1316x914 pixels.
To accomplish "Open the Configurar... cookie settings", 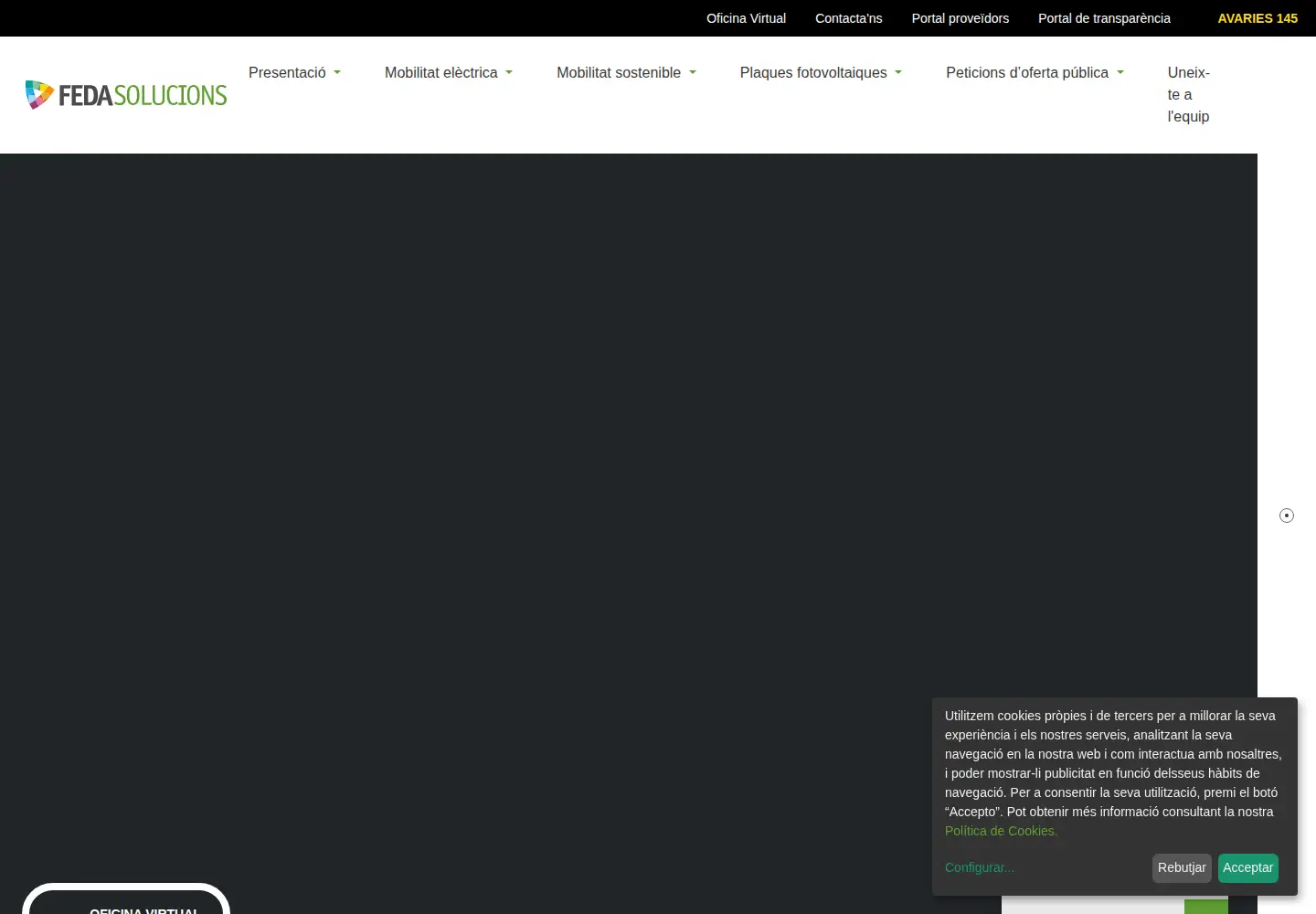I will coord(980,867).
